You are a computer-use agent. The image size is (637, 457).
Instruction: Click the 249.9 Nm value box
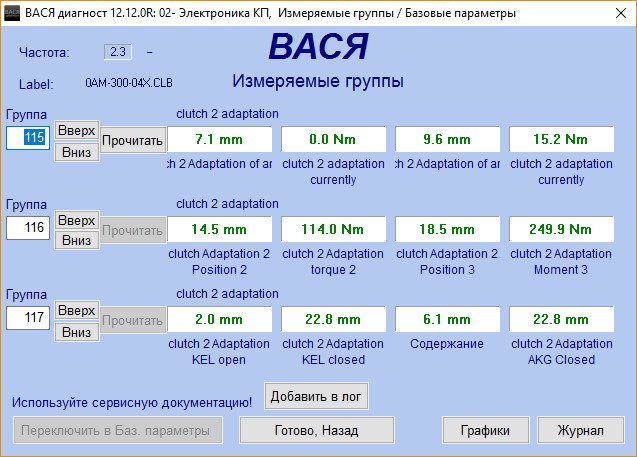pyautogui.click(x=561, y=229)
